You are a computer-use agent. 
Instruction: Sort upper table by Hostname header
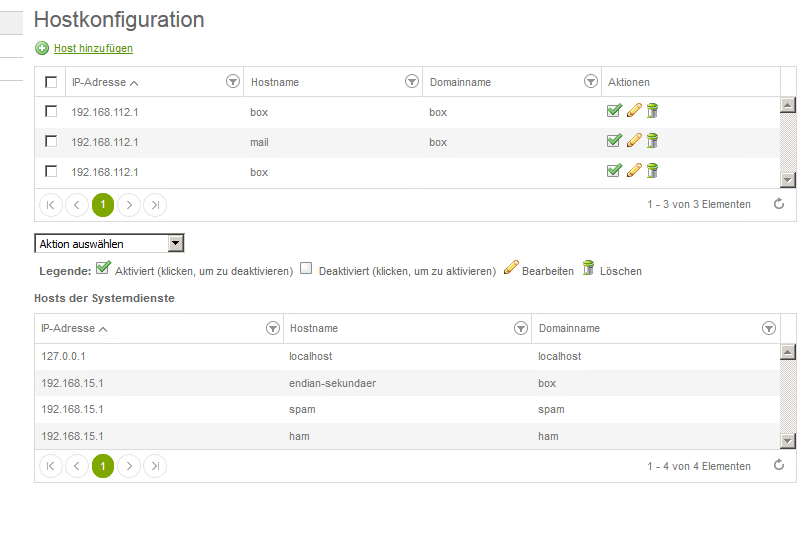coord(275,82)
